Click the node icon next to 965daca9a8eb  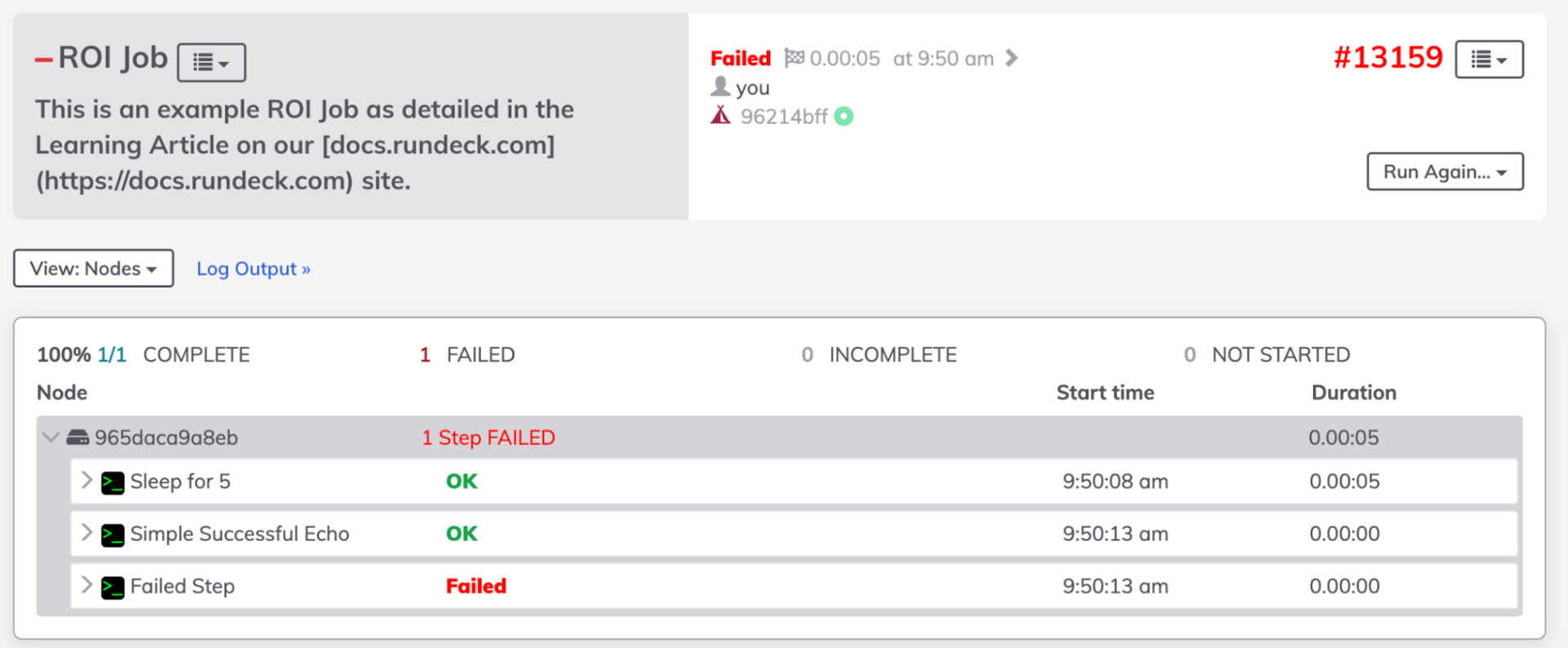pyautogui.click(x=78, y=437)
